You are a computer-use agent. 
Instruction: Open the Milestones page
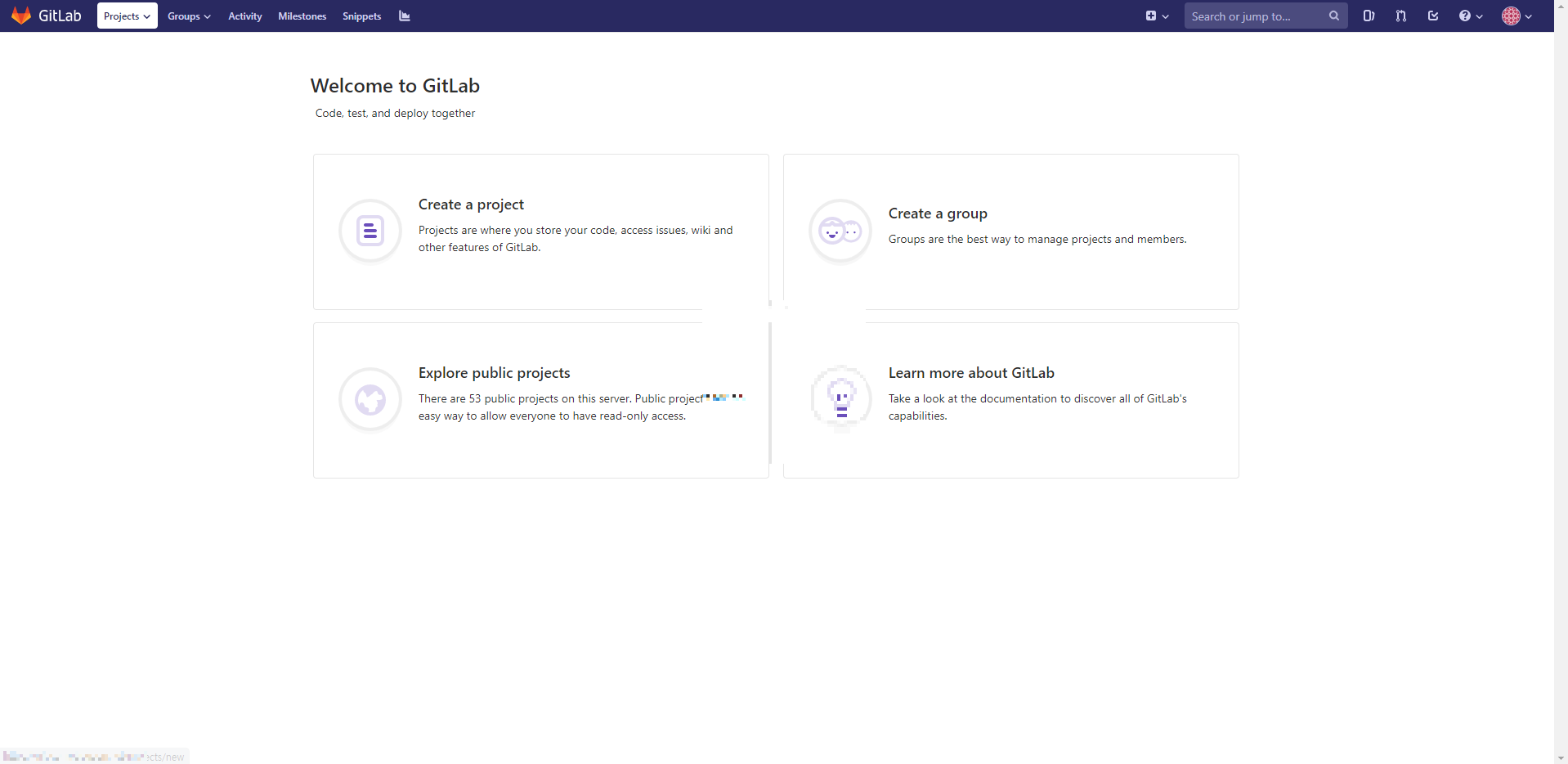(x=302, y=16)
